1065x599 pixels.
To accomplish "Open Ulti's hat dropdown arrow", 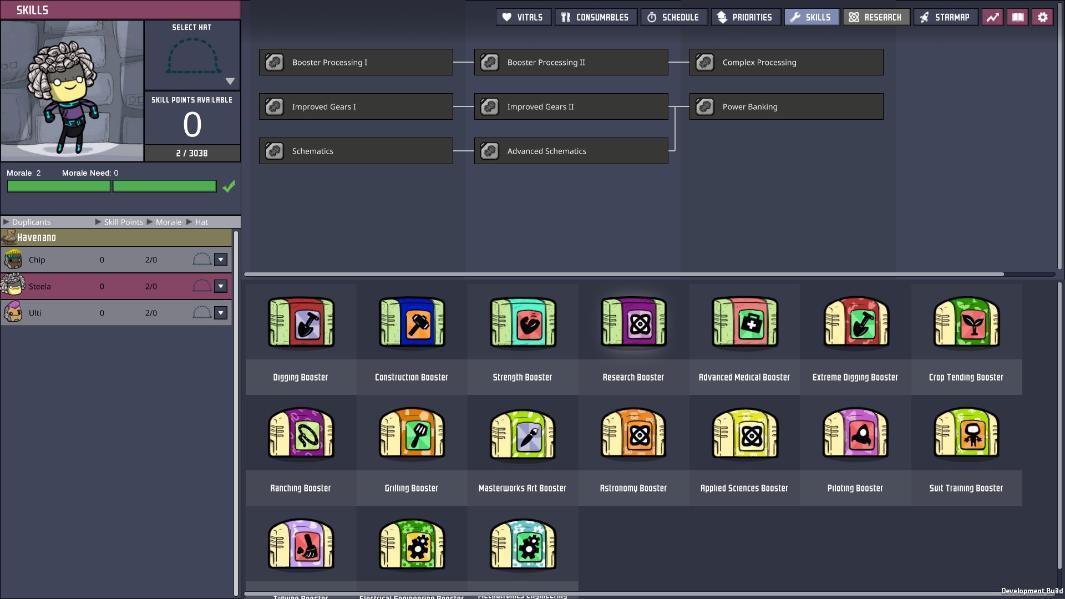I will pos(221,312).
